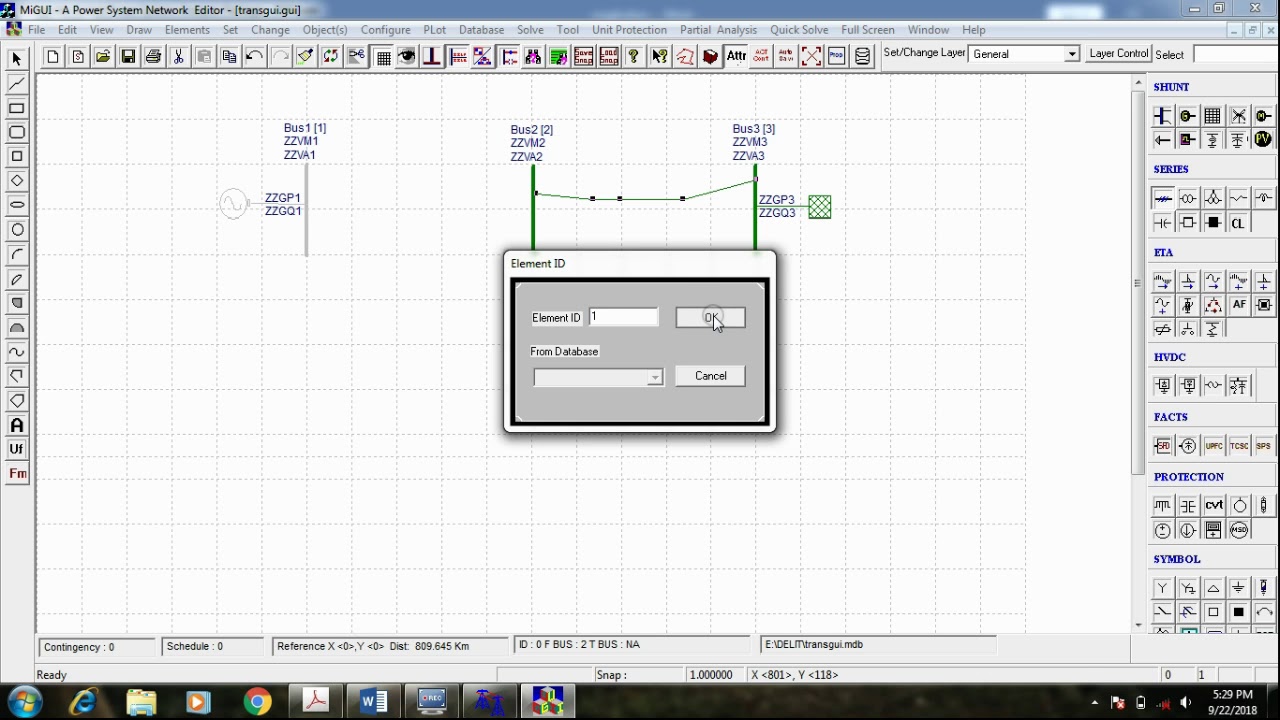Open the Set/Change Layer dropdown
The width and height of the screenshot is (1280, 720).
[1072, 54]
